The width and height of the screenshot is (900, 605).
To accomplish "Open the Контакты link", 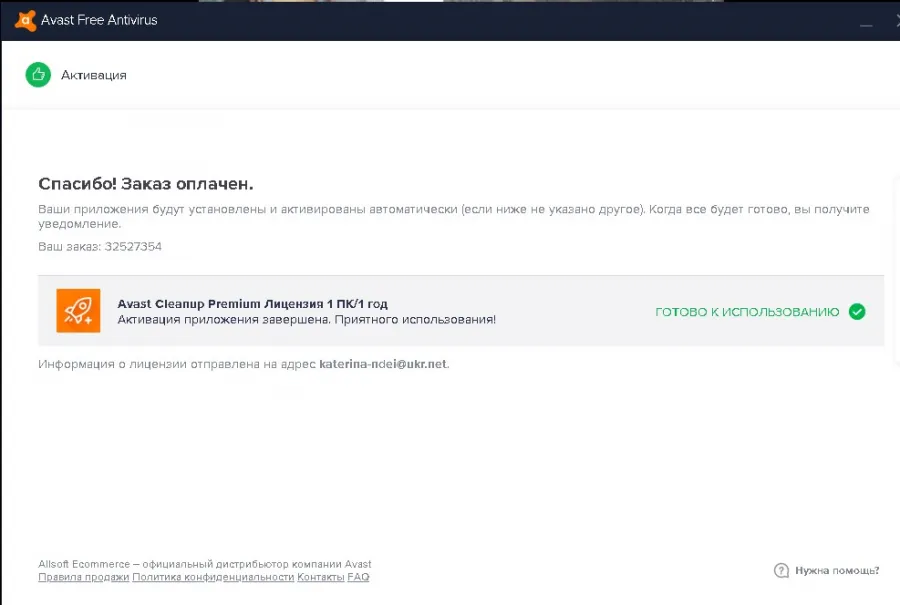I will (x=320, y=577).
